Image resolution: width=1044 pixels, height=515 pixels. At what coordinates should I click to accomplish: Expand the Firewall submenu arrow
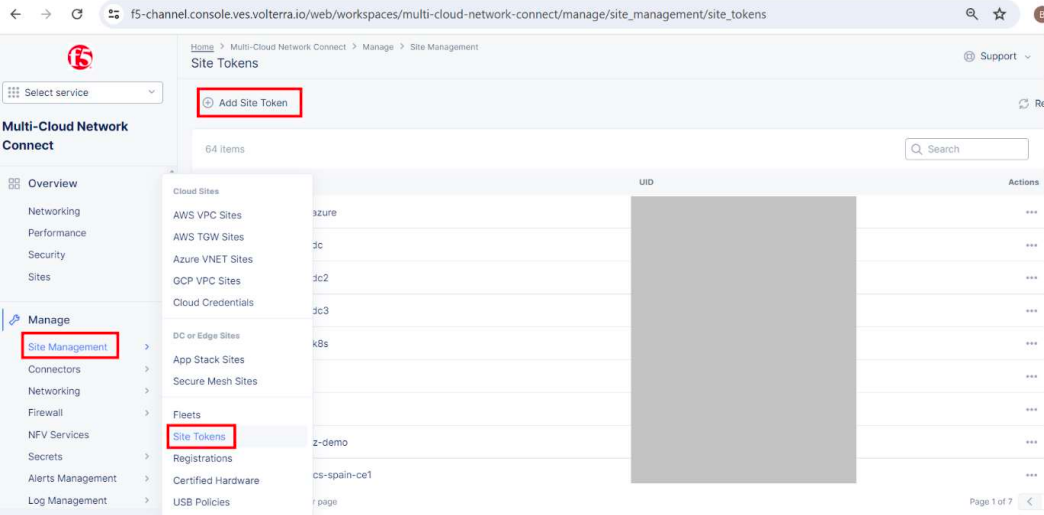(x=146, y=413)
